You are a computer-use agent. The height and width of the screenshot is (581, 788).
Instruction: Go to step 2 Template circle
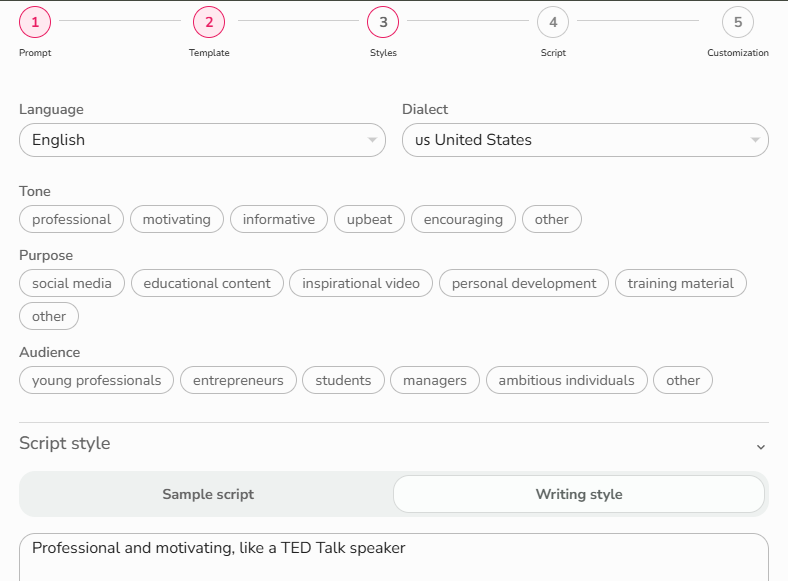(x=209, y=22)
